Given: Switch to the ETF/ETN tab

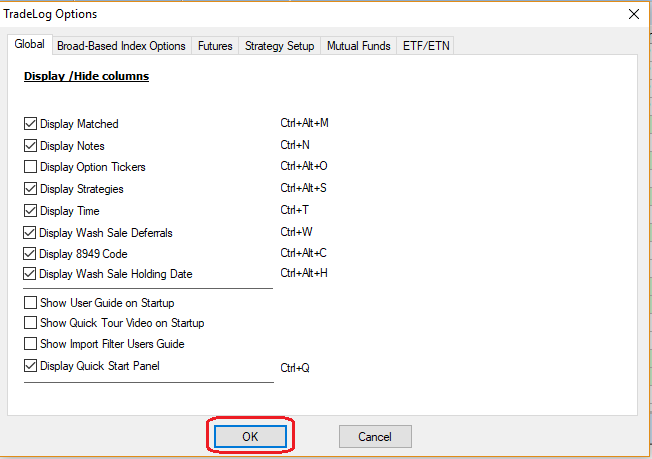Looking at the screenshot, I should pyautogui.click(x=426, y=46).
